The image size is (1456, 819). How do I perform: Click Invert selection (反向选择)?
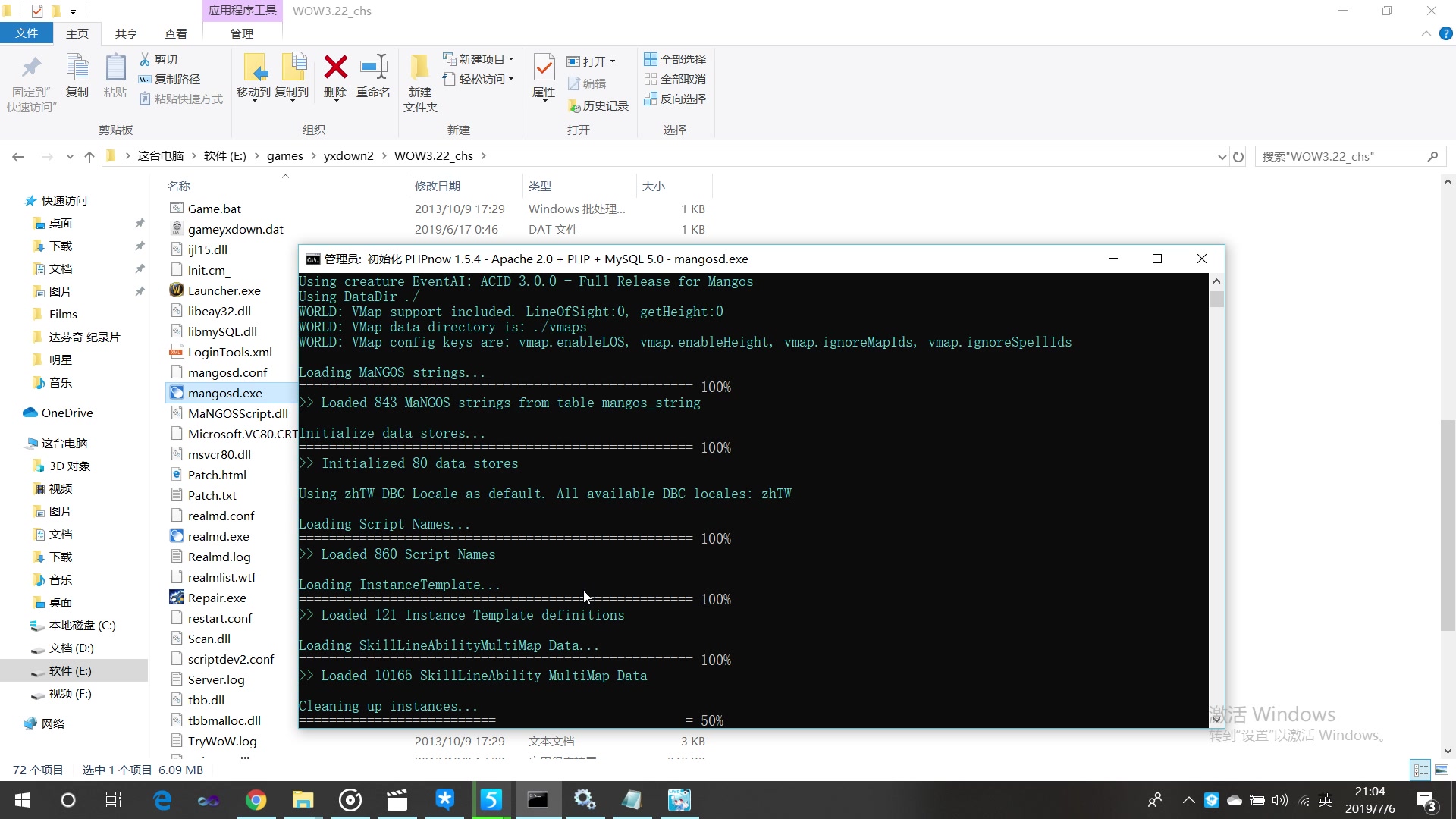tap(675, 99)
